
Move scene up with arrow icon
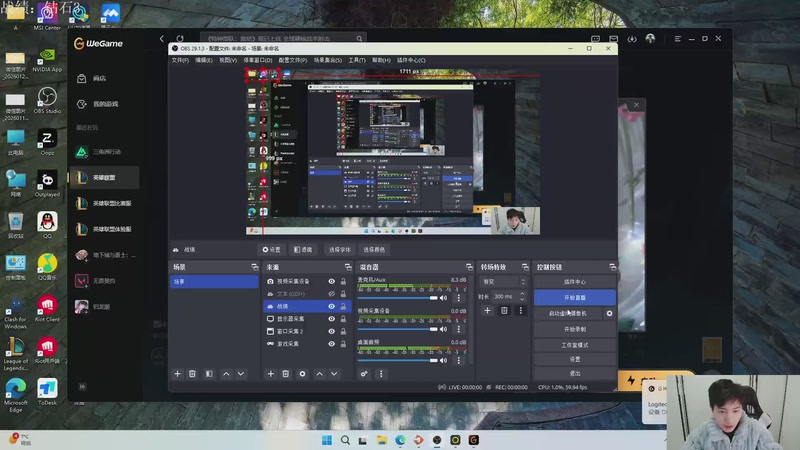(226, 374)
